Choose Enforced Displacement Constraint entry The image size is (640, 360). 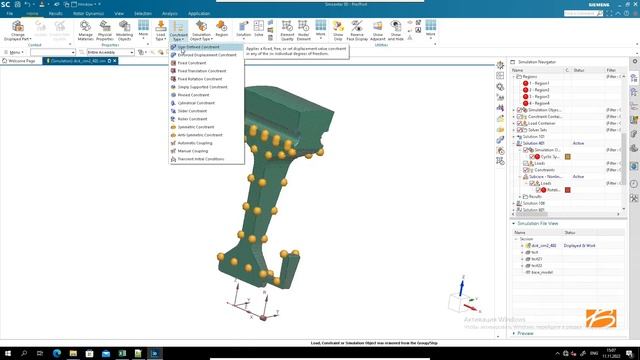(x=207, y=55)
